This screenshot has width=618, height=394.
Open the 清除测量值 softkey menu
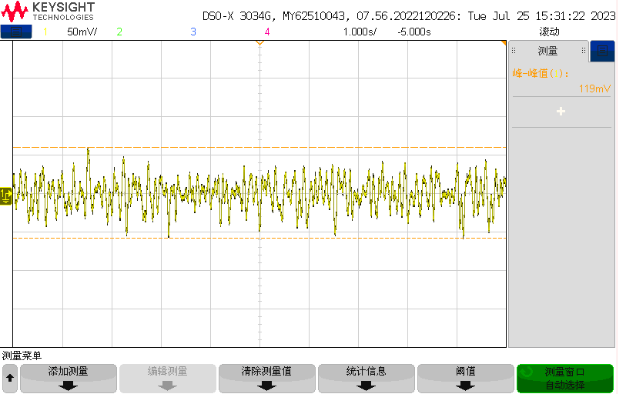267,378
